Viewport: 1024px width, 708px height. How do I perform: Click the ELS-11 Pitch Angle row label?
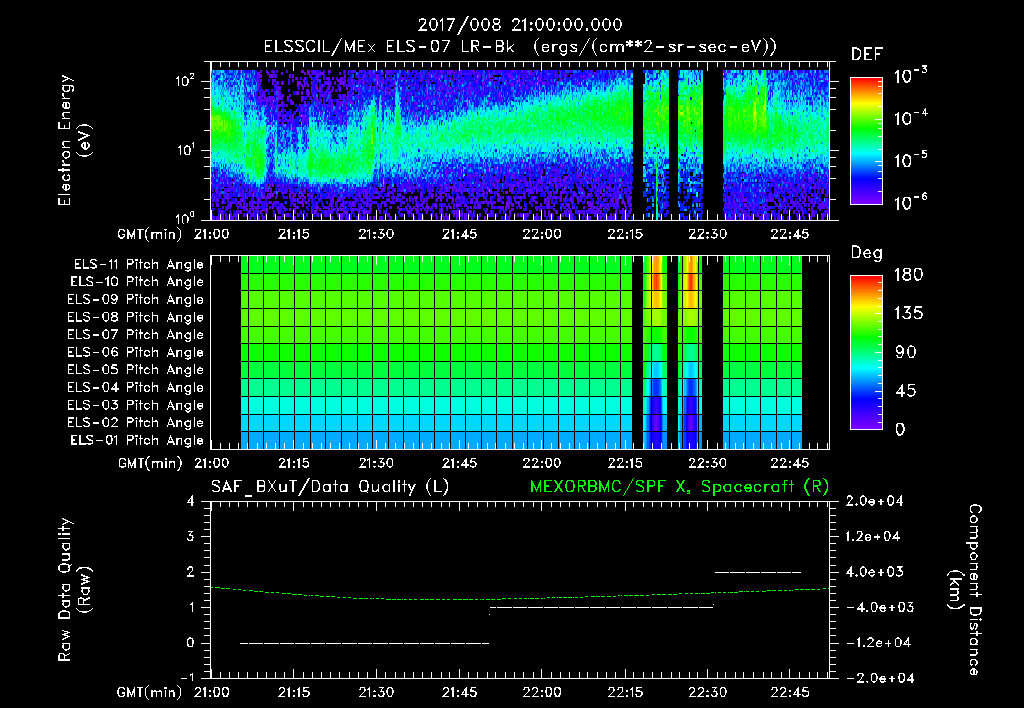(x=138, y=265)
